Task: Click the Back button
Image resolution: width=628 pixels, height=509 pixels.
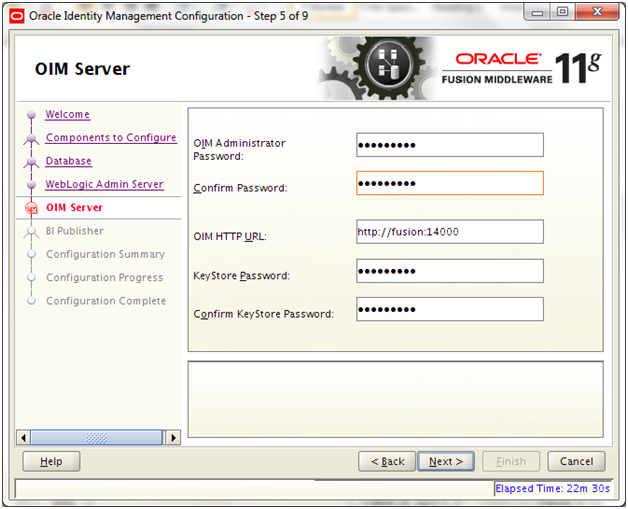Action: [387, 462]
